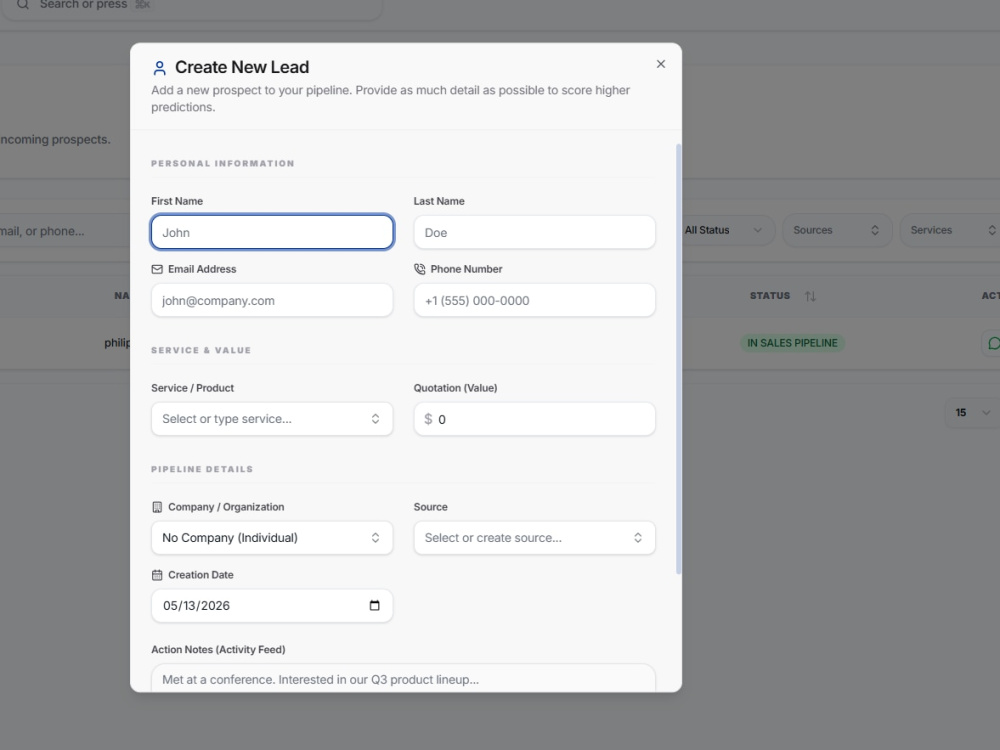The height and width of the screenshot is (750, 1000).
Task: Open the Services filter dropdown
Action: tap(952, 230)
